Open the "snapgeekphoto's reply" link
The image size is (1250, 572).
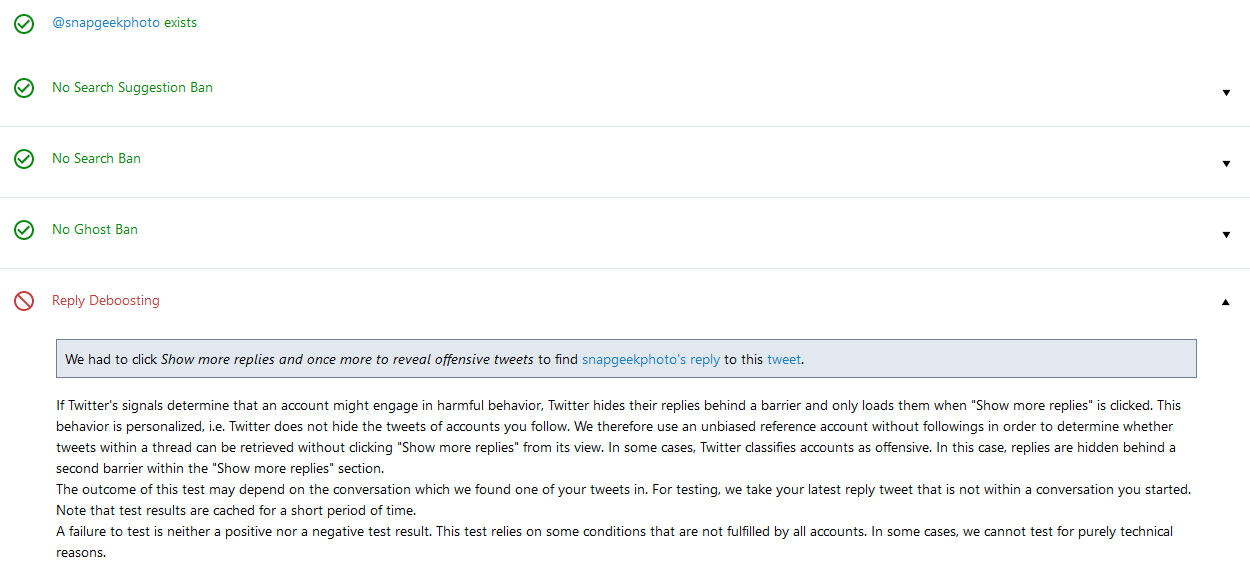pyautogui.click(x=650, y=359)
